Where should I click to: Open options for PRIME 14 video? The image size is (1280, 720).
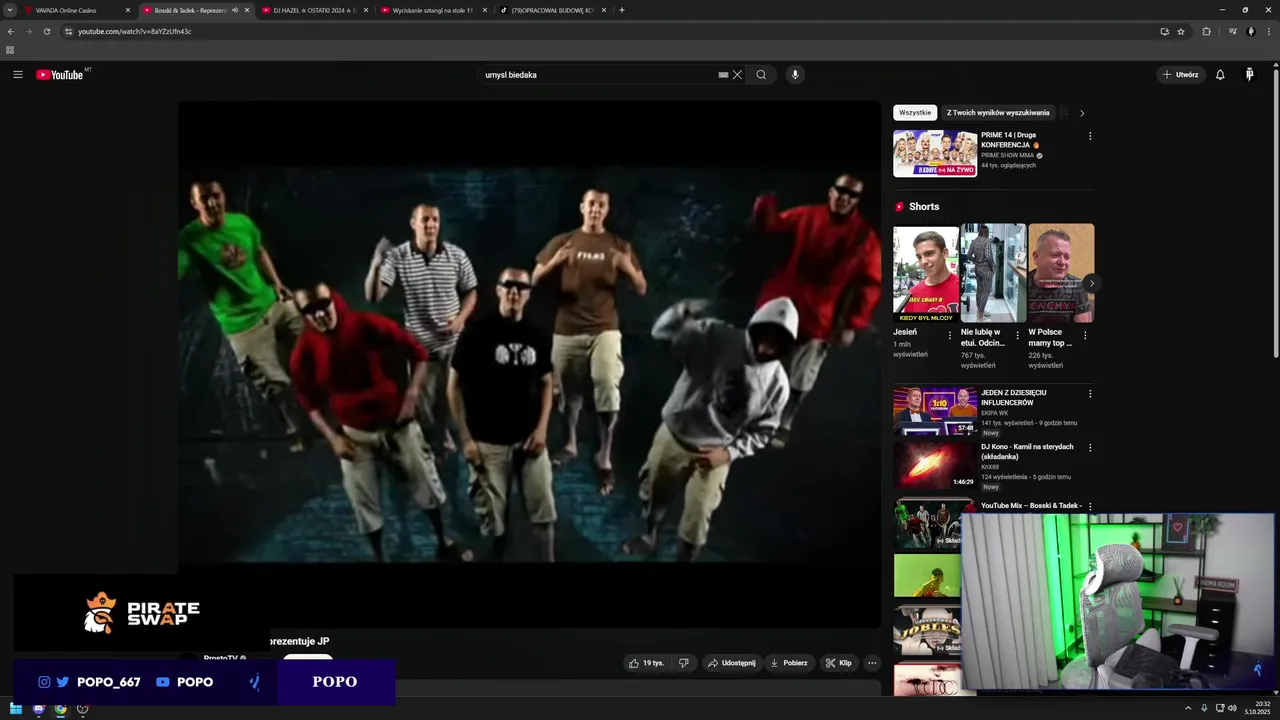pyautogui.click(x=1090, y=136)
